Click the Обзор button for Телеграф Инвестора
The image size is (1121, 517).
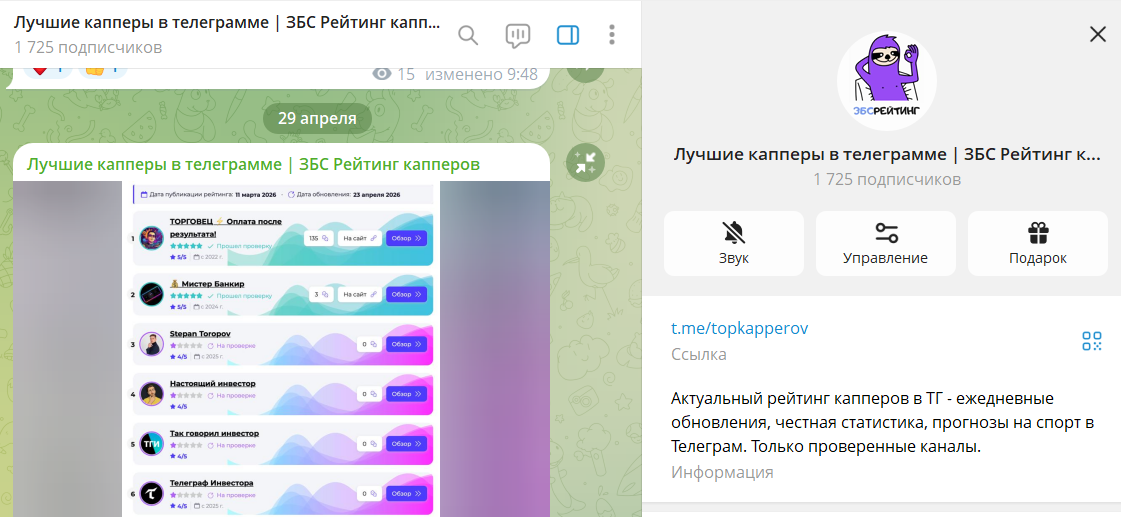[x=406, y=493]
